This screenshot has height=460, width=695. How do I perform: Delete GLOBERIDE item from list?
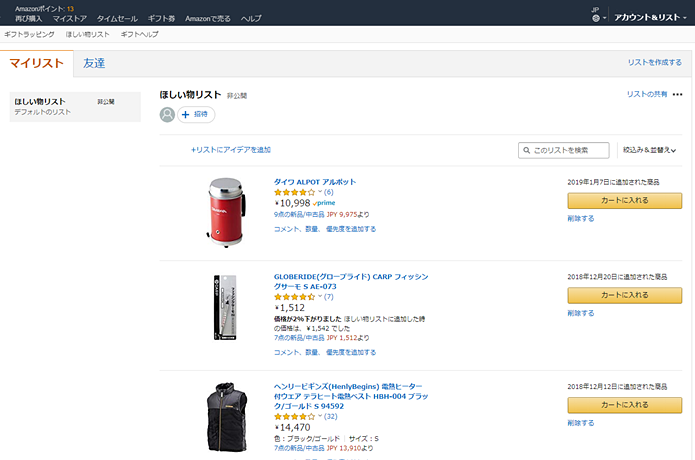581,313
